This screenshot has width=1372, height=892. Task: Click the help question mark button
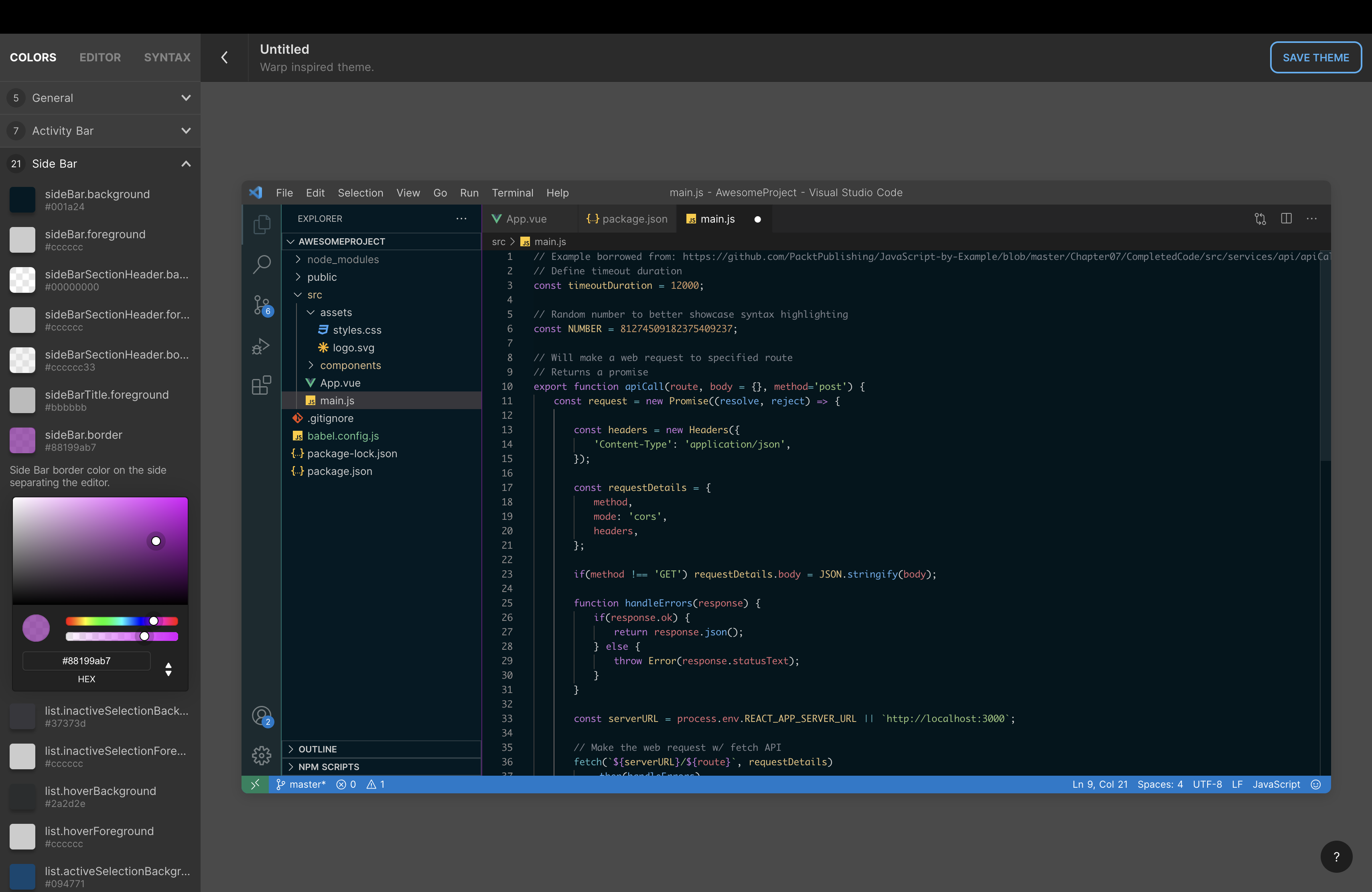(x=1336, y=857)
